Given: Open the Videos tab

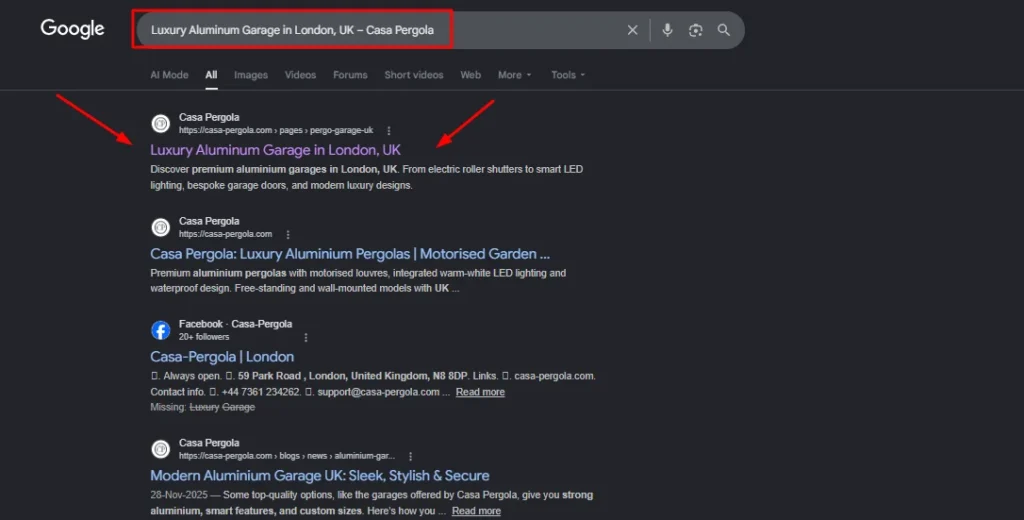Looking at the screenshot, I should tap(300, 75).
